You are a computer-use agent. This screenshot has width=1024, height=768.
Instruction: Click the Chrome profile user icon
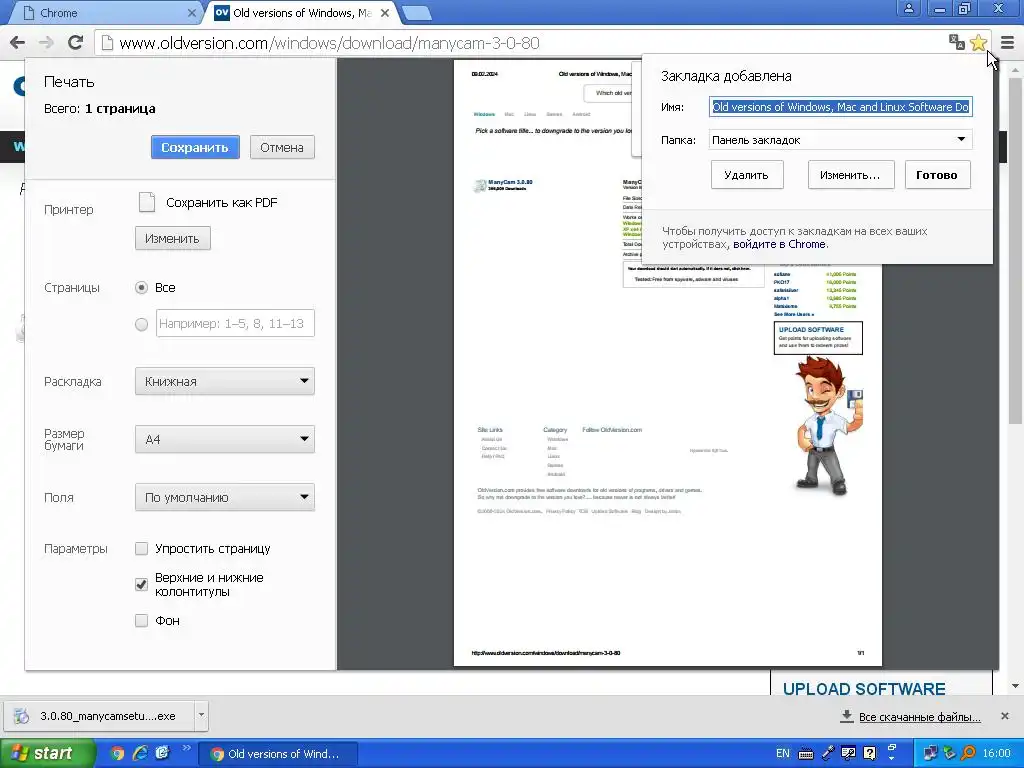908,8
